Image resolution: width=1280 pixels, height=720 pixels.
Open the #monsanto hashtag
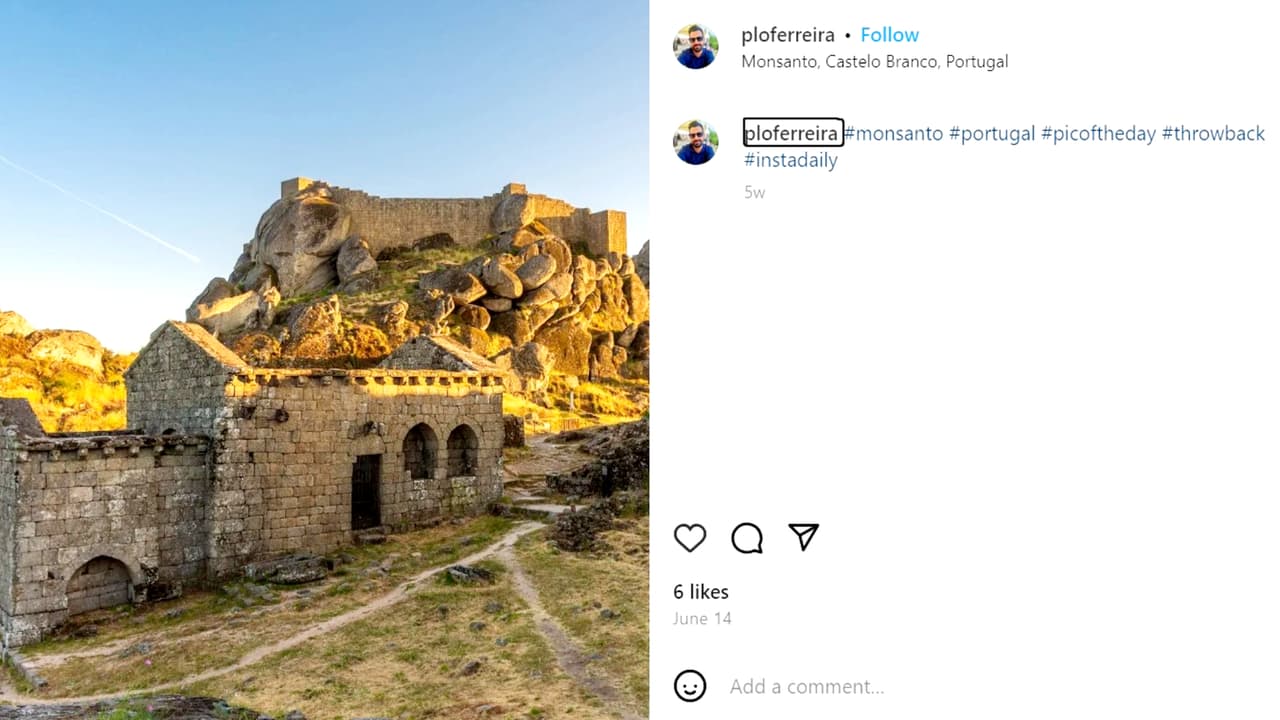[893, 133]
